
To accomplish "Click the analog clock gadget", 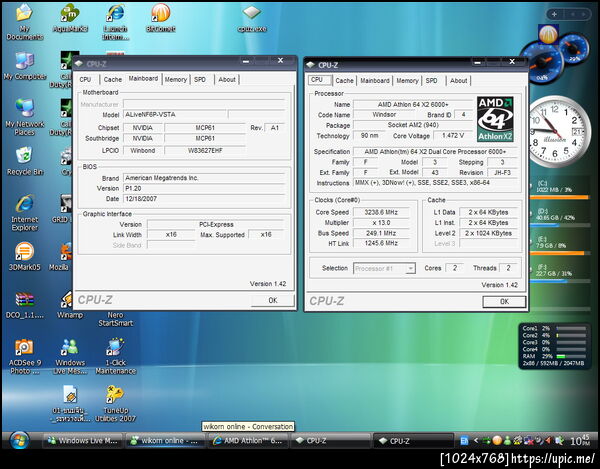I will 558,132.
